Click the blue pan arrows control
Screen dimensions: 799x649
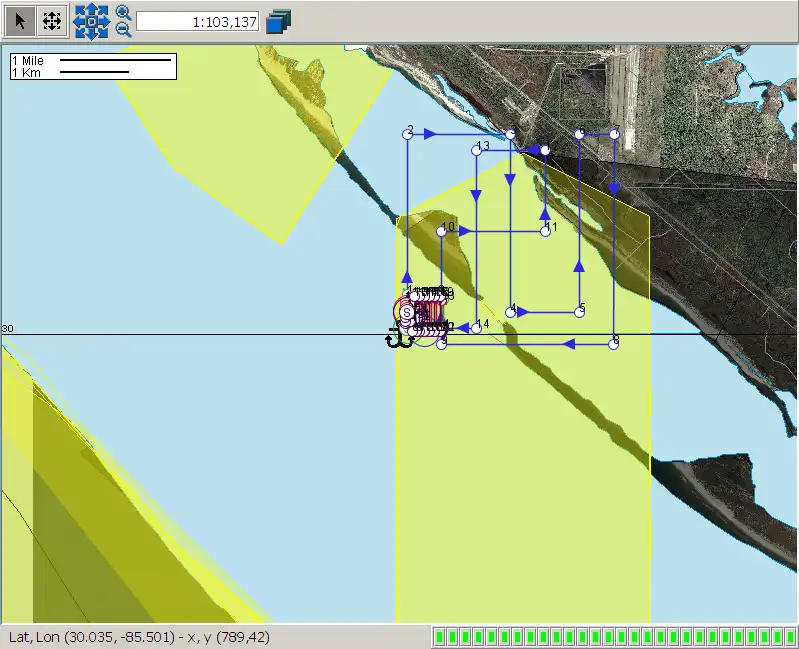click(x=92, y=21)
